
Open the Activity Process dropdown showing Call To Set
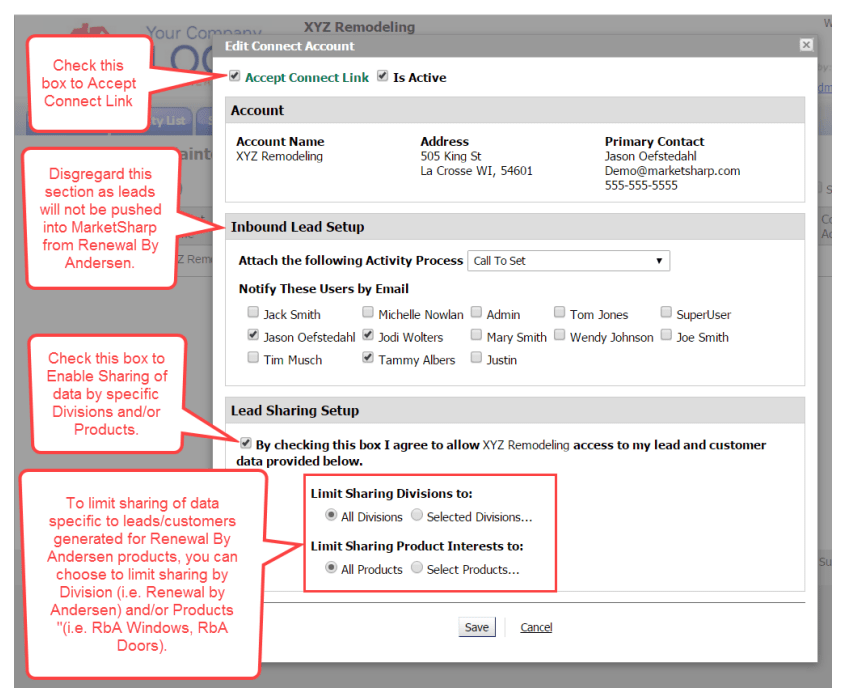point(568,260)
